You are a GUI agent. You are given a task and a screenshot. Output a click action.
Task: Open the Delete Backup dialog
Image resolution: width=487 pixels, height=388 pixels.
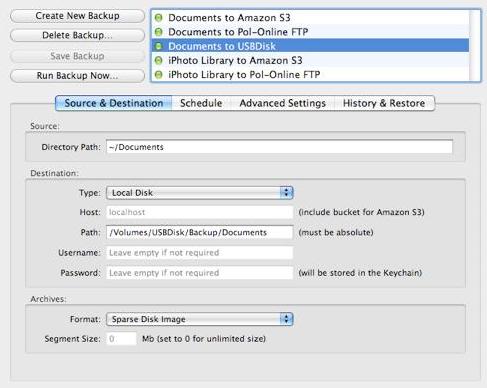click(77, 35)
